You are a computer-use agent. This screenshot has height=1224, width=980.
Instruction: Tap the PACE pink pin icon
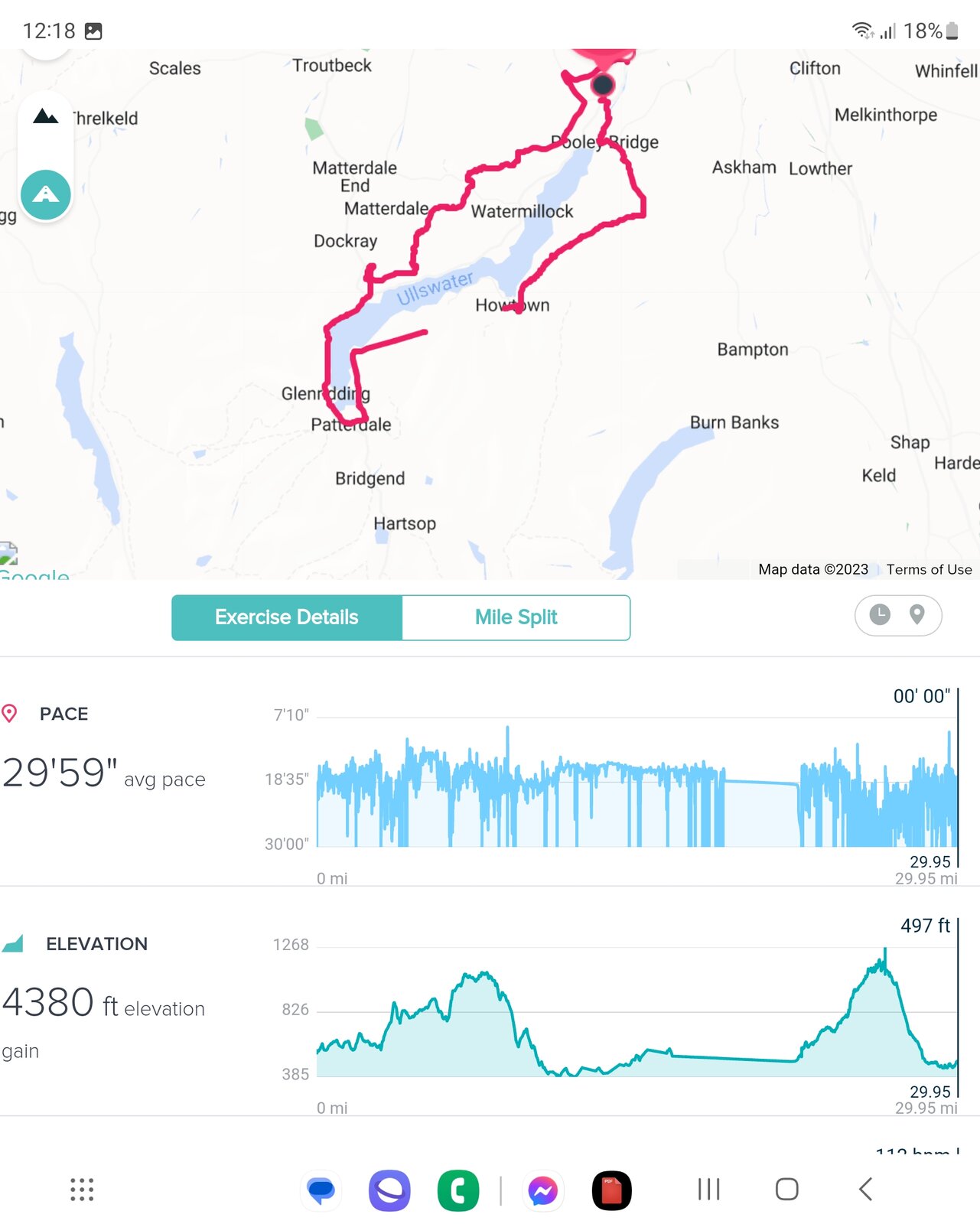tap(9, 714)
